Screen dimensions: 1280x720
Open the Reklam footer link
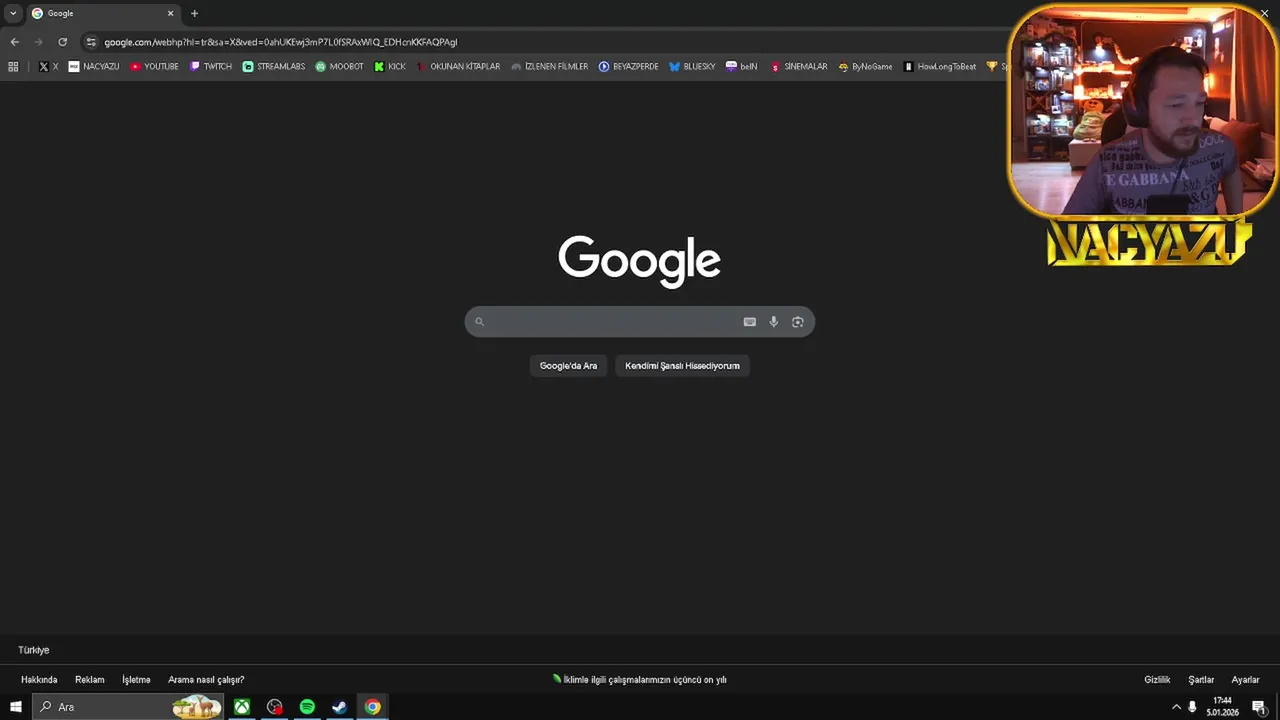(x=89, y=680)
